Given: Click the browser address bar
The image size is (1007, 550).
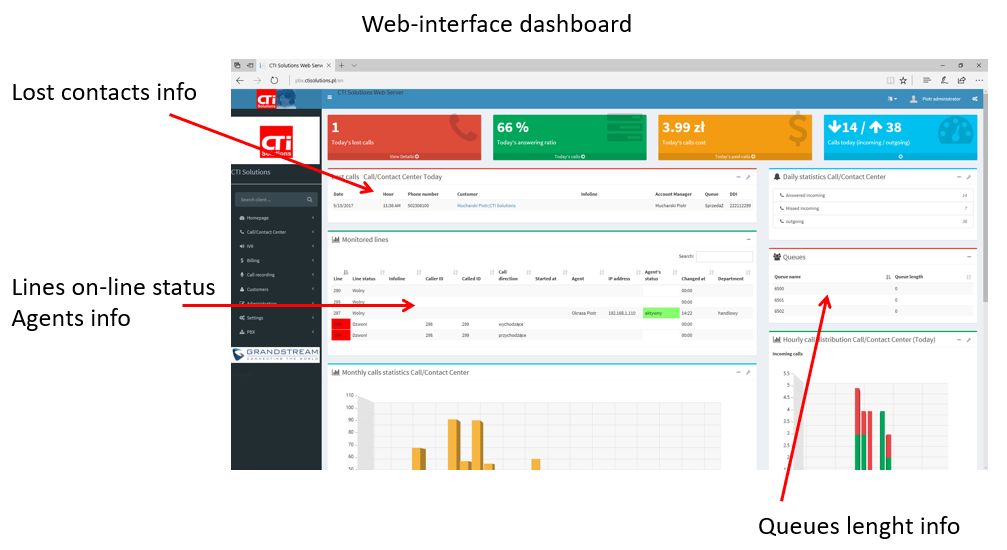Looking at the screenshot, I should pyautogui.click(x=584, y=80).
